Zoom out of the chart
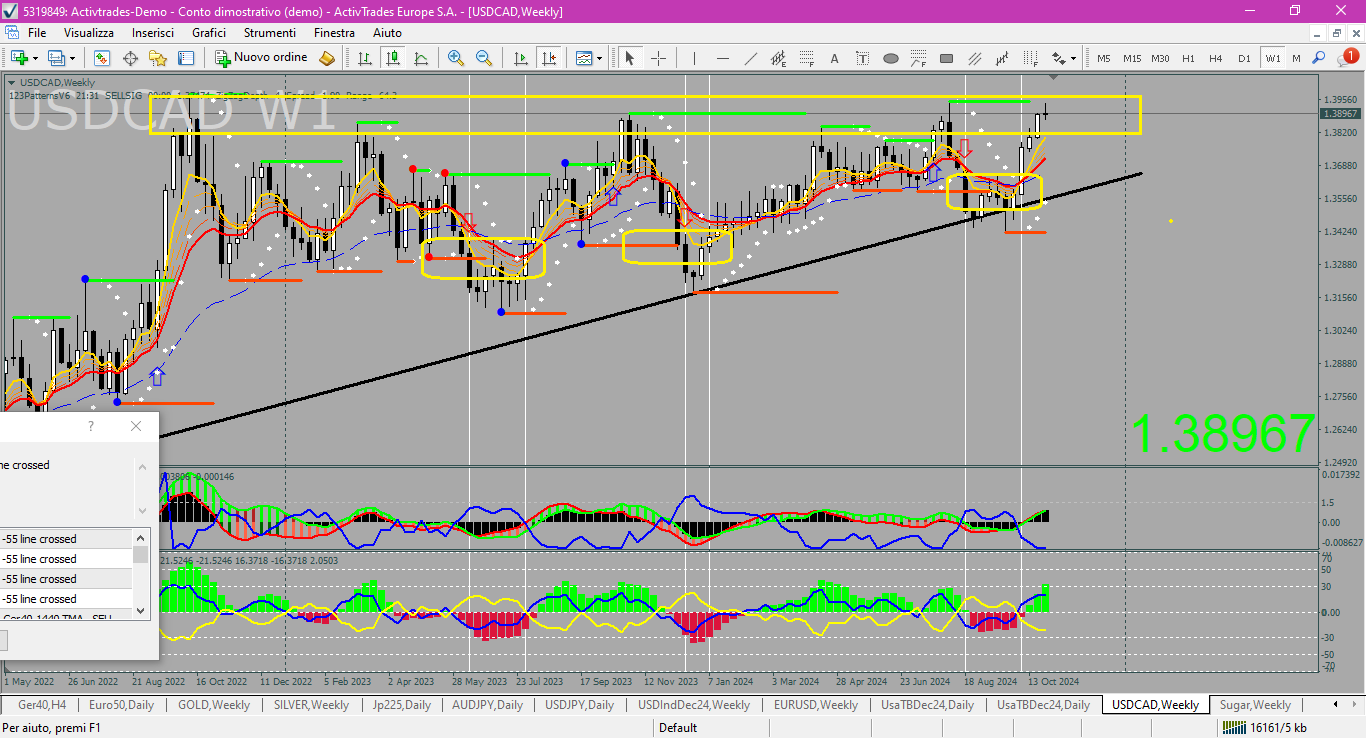The image size is (1366, 738). click(x=484, y=58)
